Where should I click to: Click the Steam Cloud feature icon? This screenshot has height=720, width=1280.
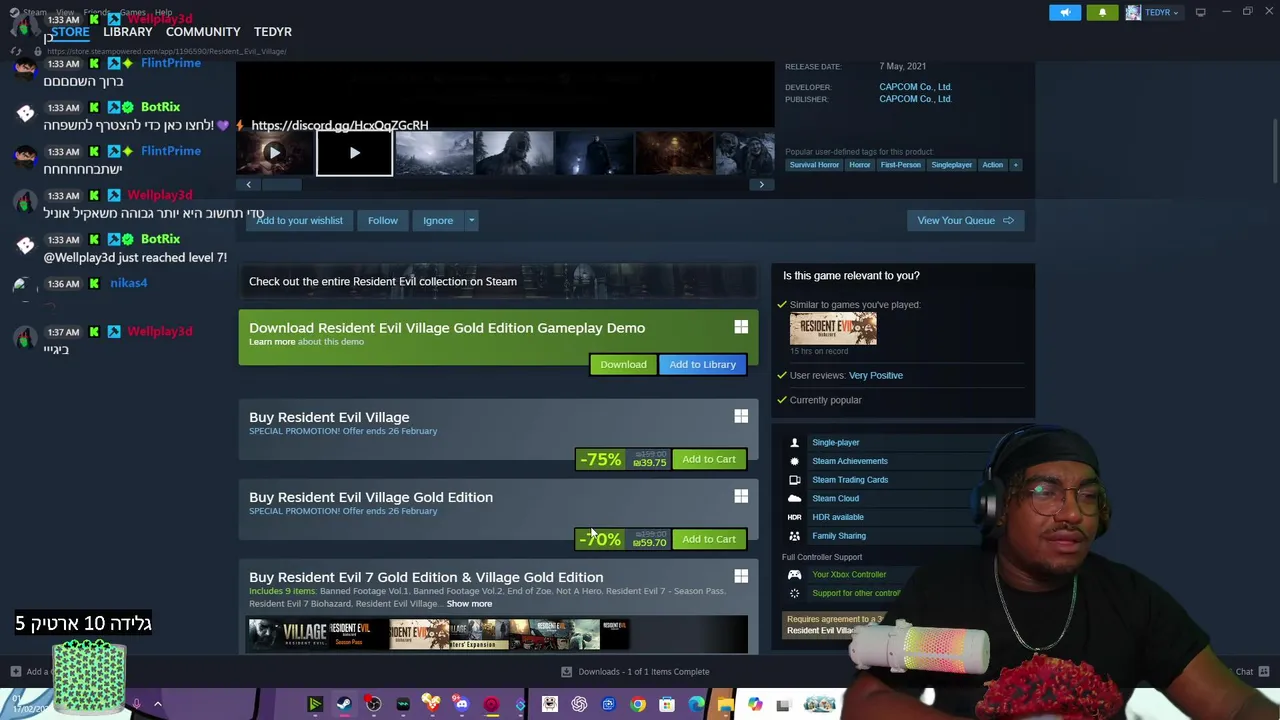coord(795,498)
